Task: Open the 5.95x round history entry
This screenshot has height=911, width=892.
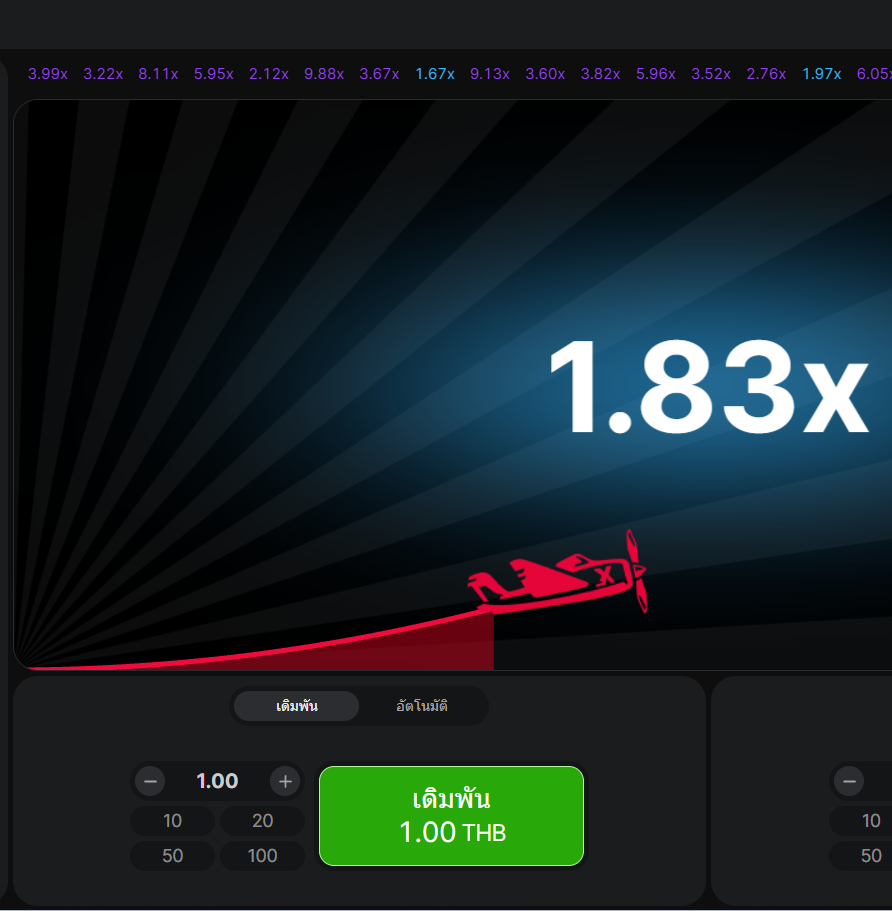Action: click(213, 74)
